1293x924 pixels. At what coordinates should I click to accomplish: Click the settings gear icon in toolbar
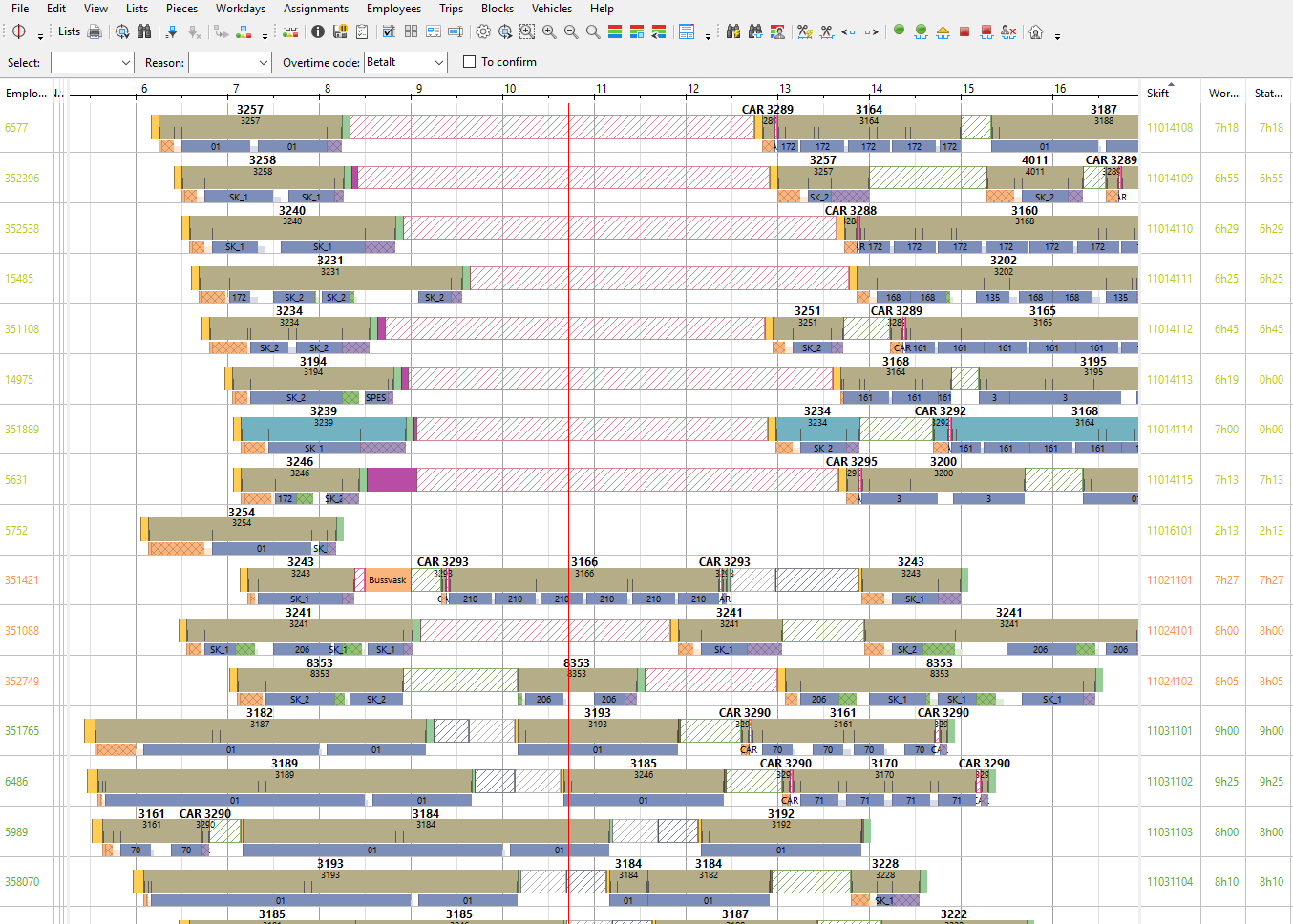(483, 31)
